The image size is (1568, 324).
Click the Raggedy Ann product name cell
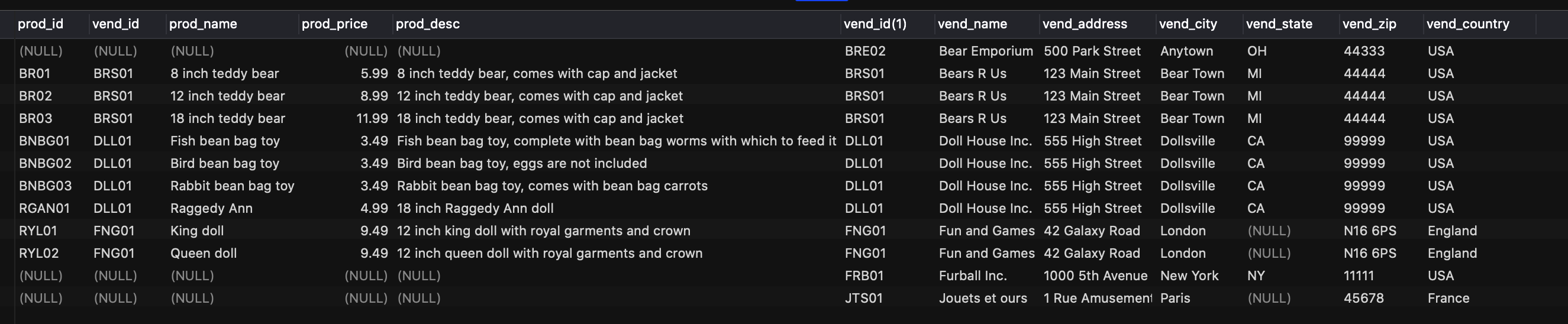211,209
